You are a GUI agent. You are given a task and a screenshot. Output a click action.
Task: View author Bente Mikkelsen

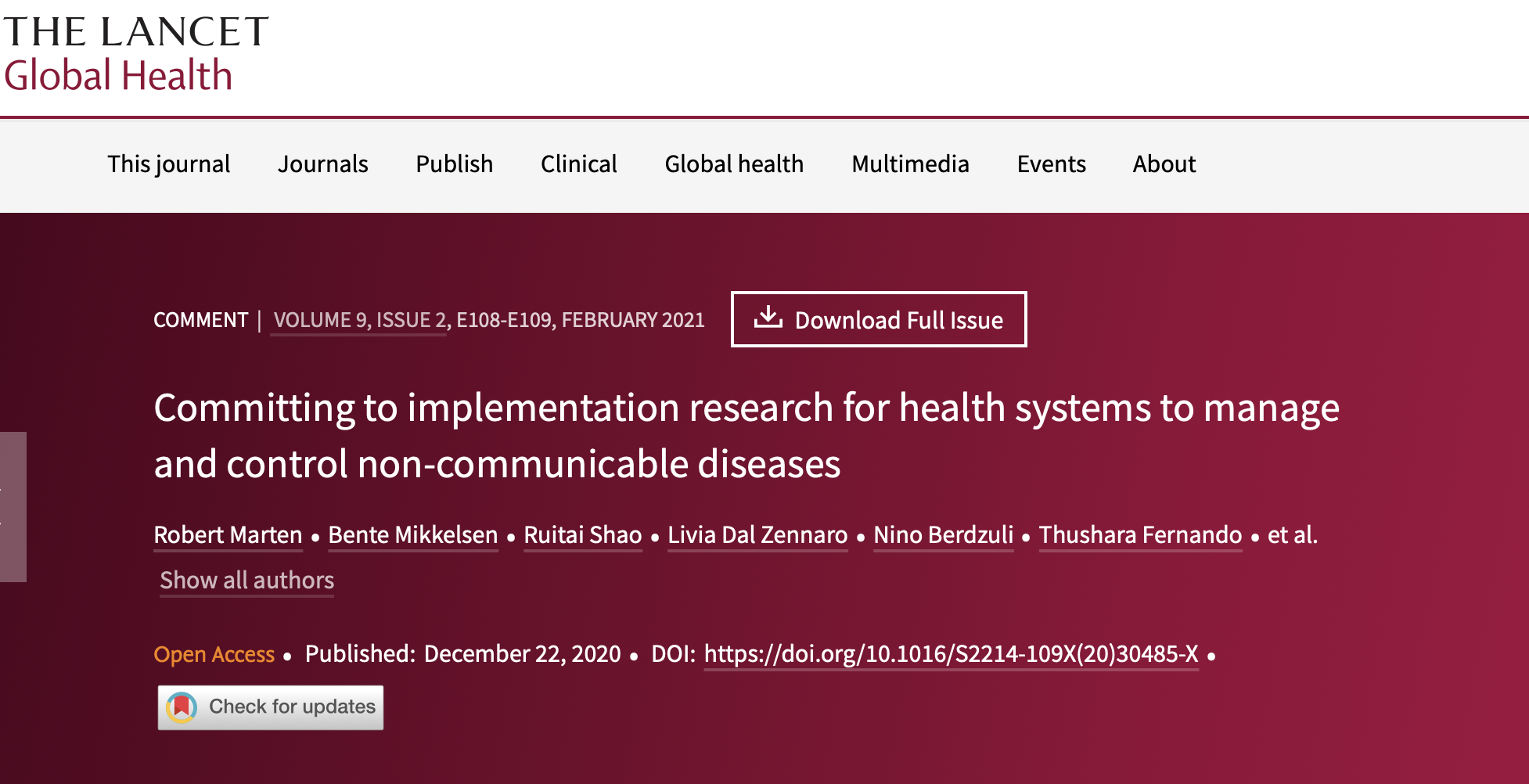(x=412, y=535)
